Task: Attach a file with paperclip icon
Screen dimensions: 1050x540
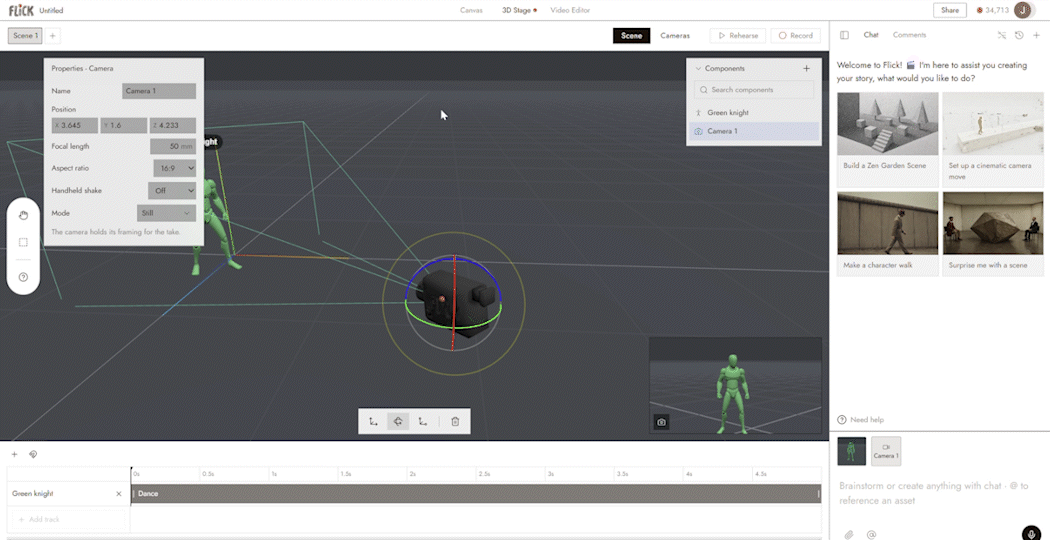Action: 848,535
